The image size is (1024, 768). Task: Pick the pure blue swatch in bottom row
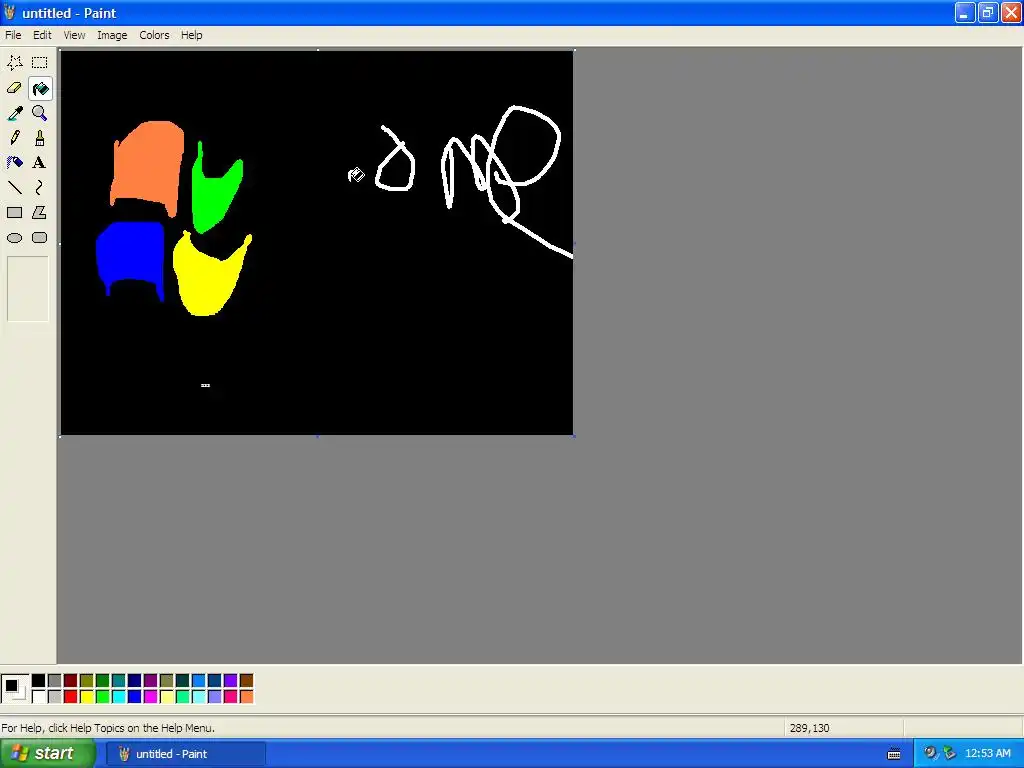pyautogui.click(x=135, y=697)
